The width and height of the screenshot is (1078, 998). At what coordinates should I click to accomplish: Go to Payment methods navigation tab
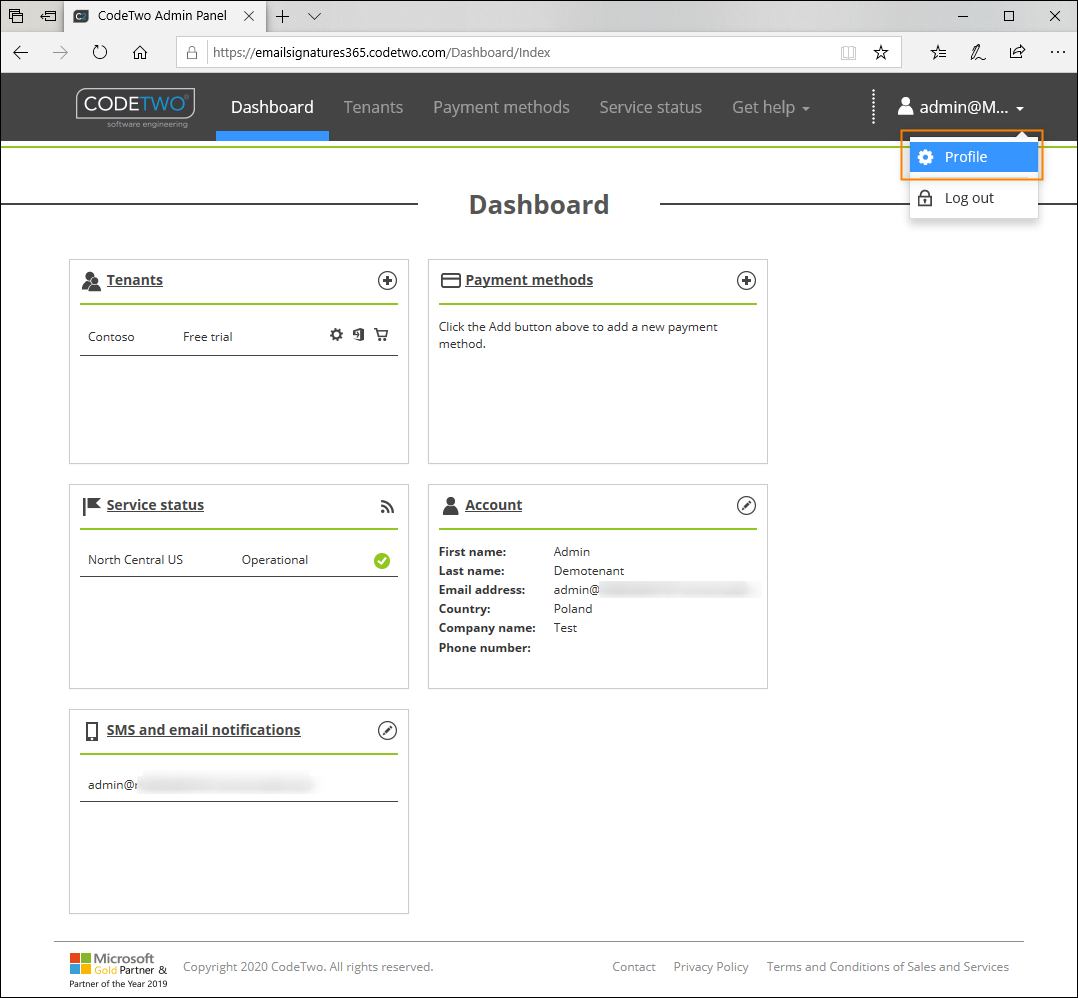501,108
